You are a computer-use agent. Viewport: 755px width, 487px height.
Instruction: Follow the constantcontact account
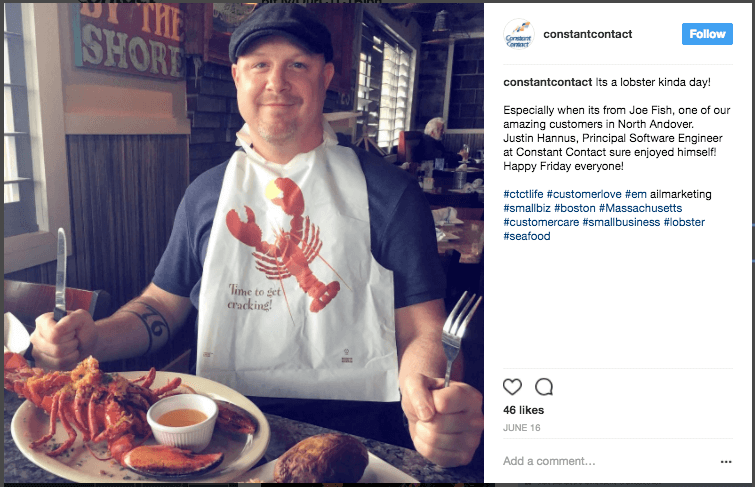(x=707, y=34)
